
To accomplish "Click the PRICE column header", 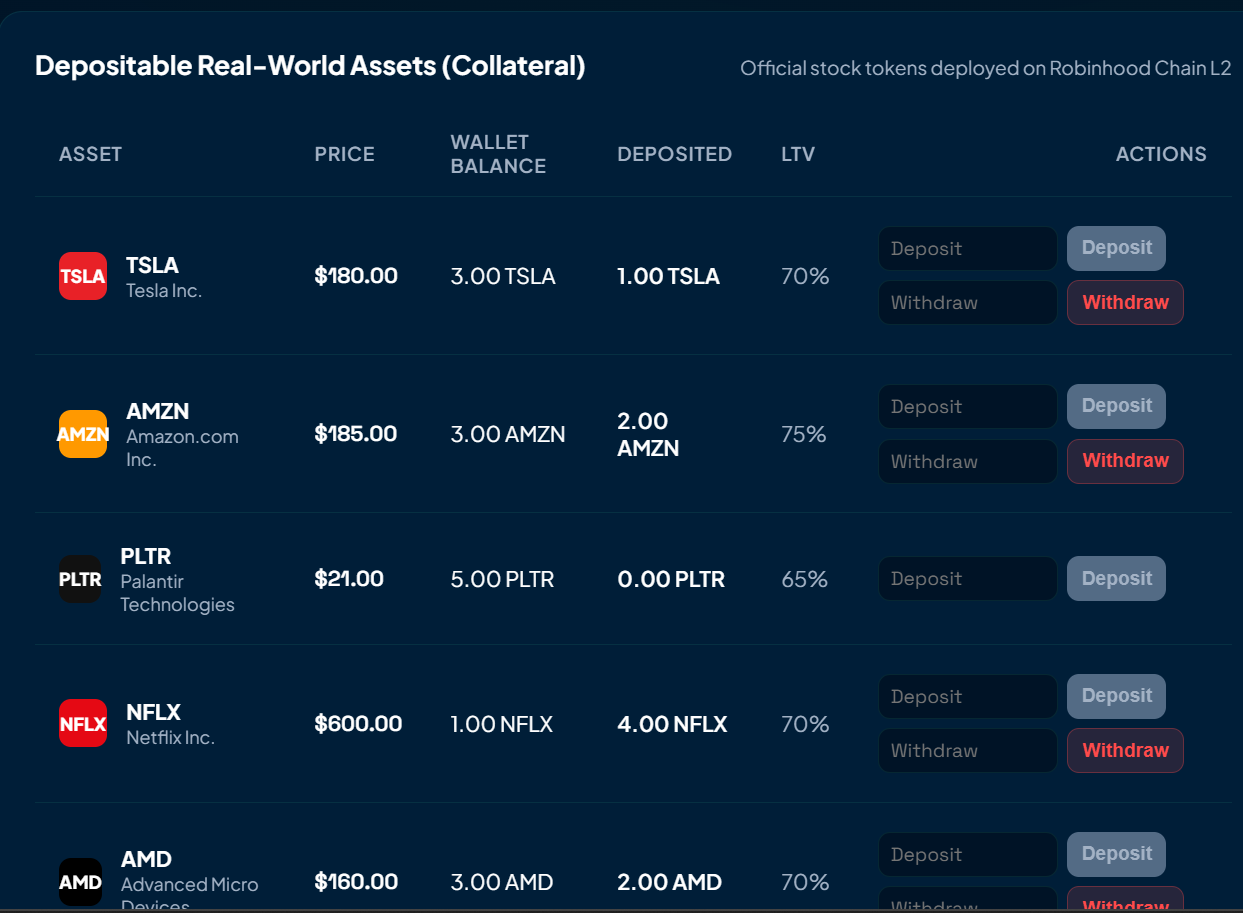I will point(345,154).
